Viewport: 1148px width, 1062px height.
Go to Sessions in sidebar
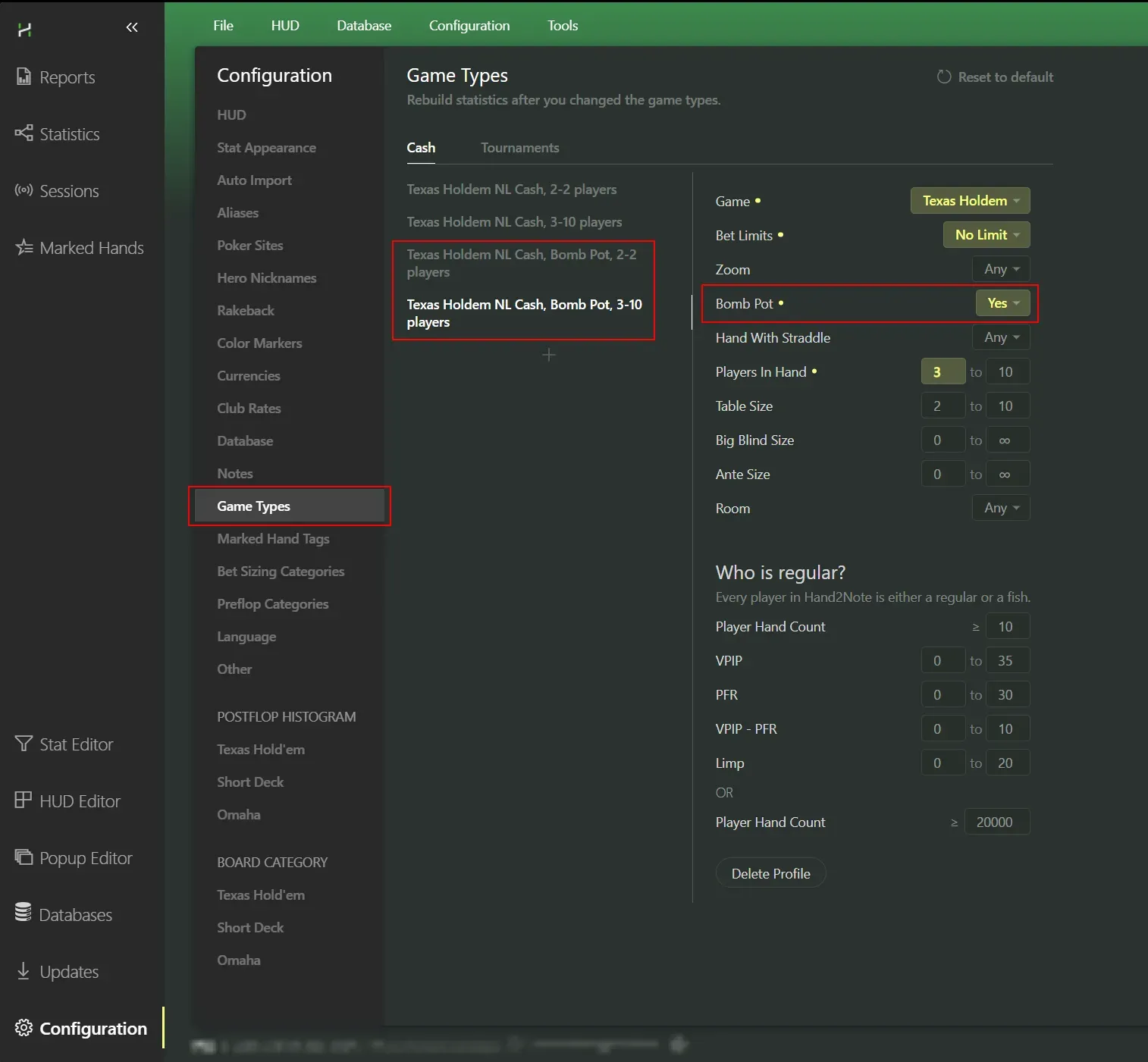pos(68,191)
